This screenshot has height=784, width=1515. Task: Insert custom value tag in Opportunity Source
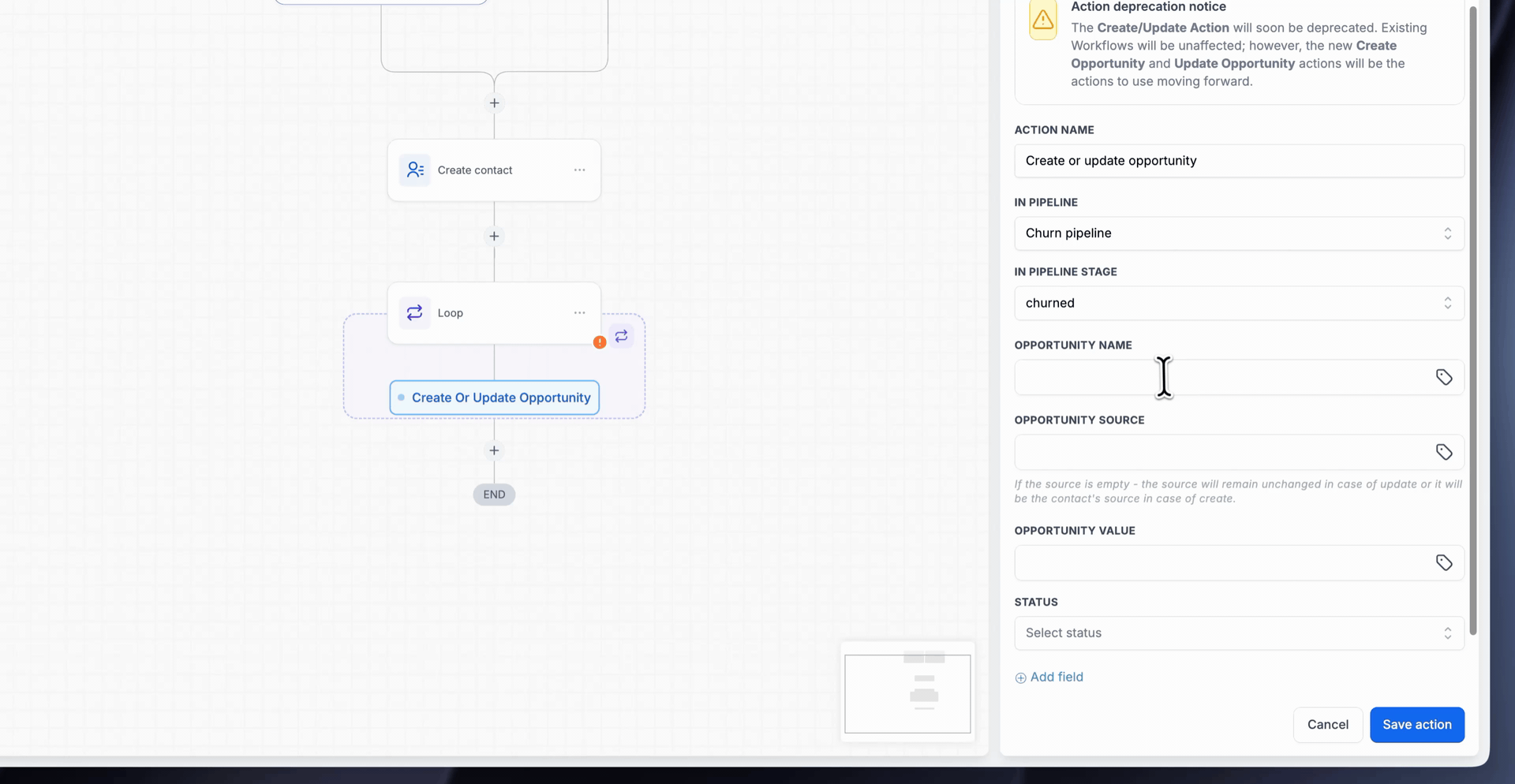tap(1444, 453)
